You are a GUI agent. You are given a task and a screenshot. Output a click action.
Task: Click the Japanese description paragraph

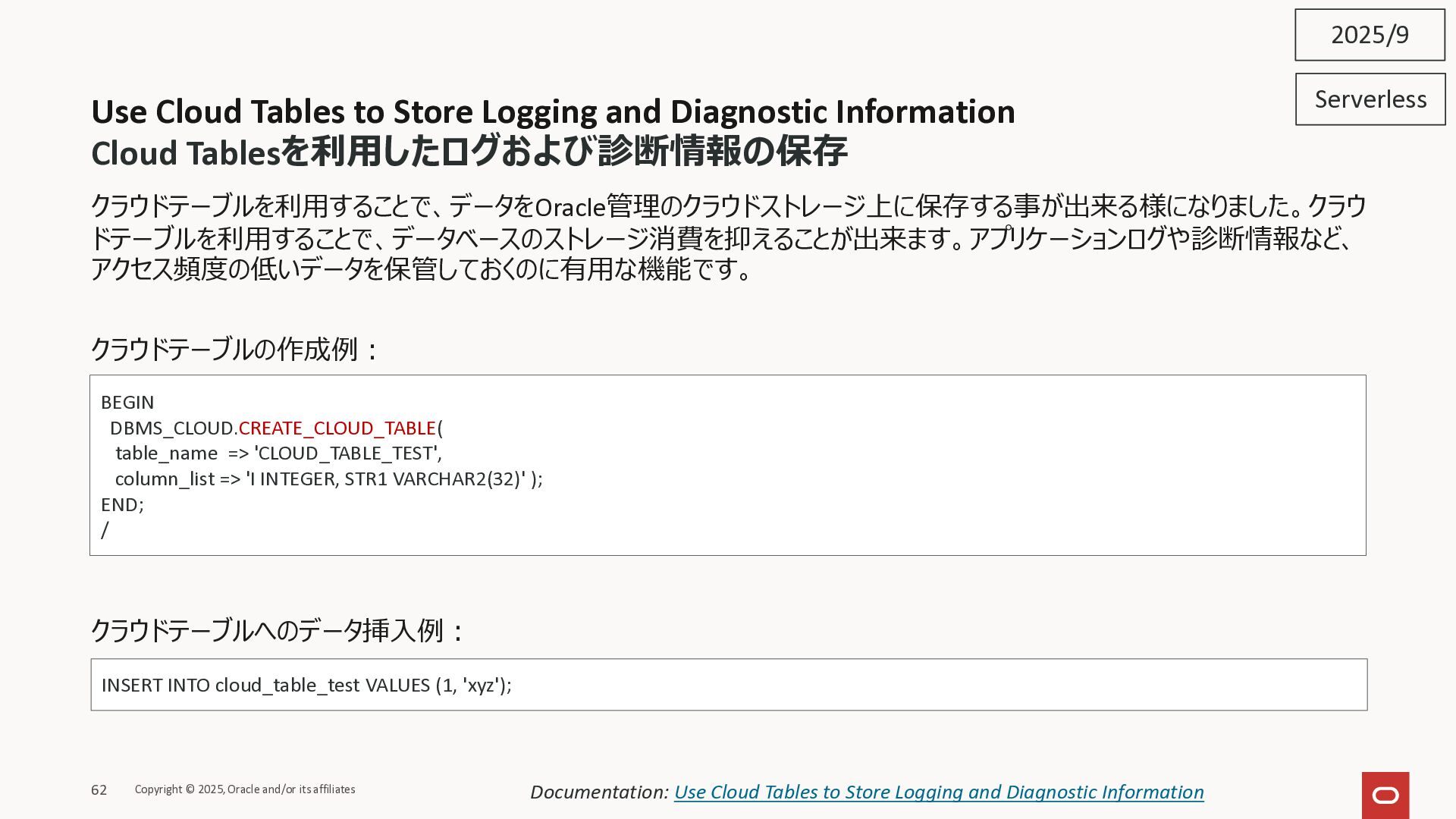coord(726,237)
